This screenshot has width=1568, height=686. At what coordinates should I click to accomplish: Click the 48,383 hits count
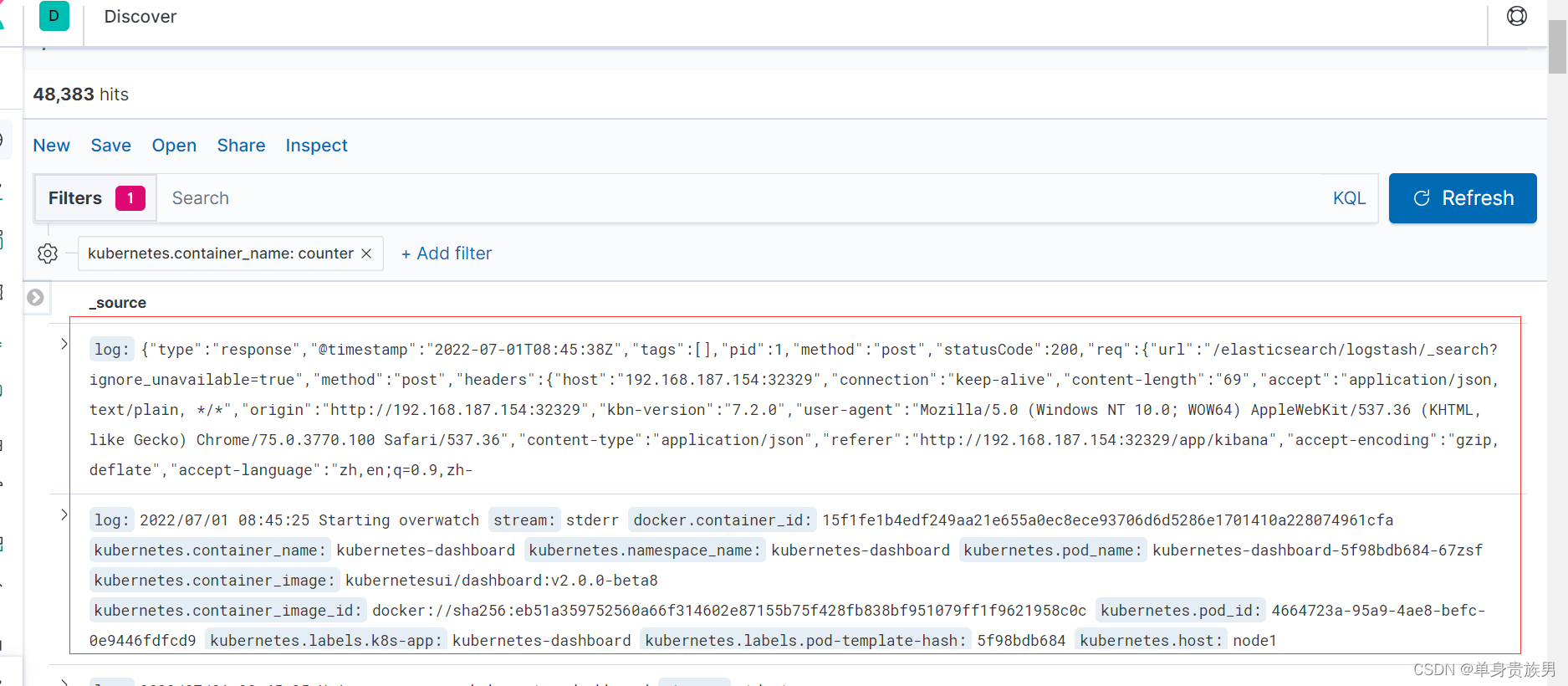pyautogui.click(x=81, y=95)
